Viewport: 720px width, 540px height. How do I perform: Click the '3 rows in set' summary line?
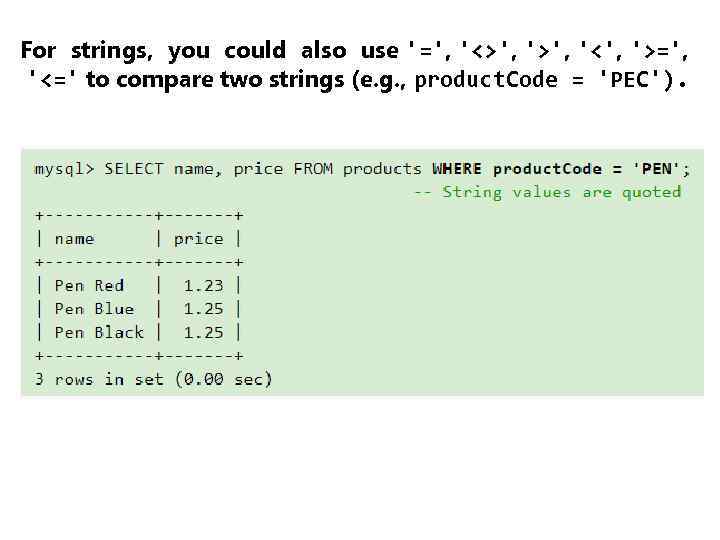pyautogui.click(x=153, y=379)
